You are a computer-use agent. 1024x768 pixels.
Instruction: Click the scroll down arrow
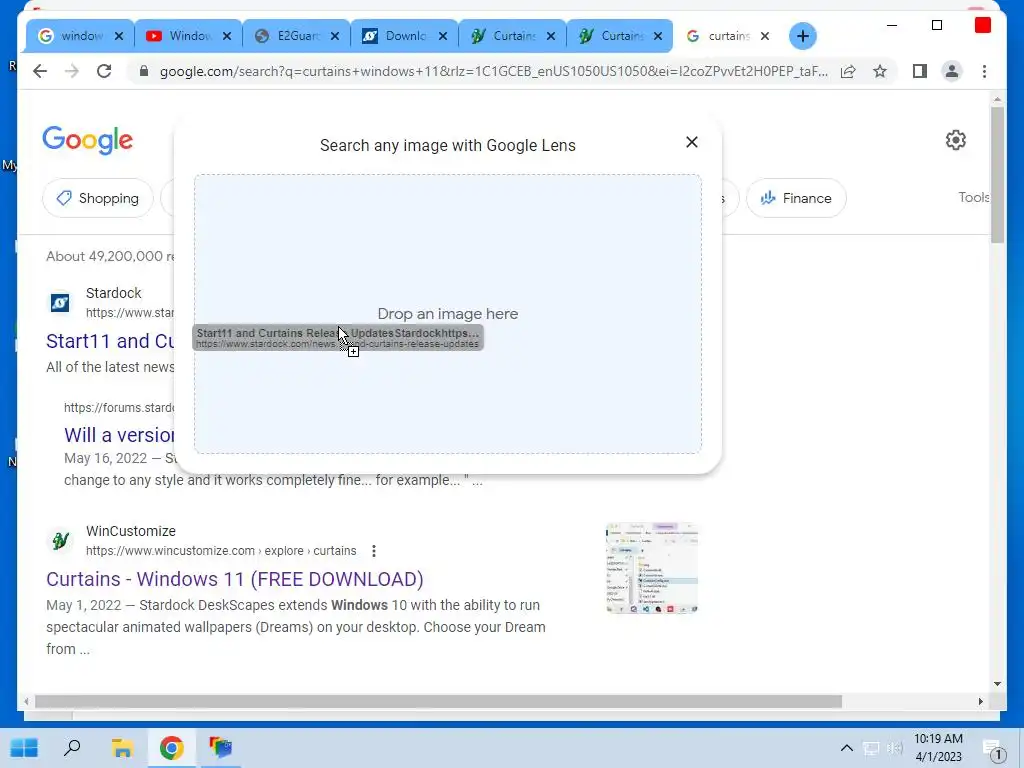(997, 684)
